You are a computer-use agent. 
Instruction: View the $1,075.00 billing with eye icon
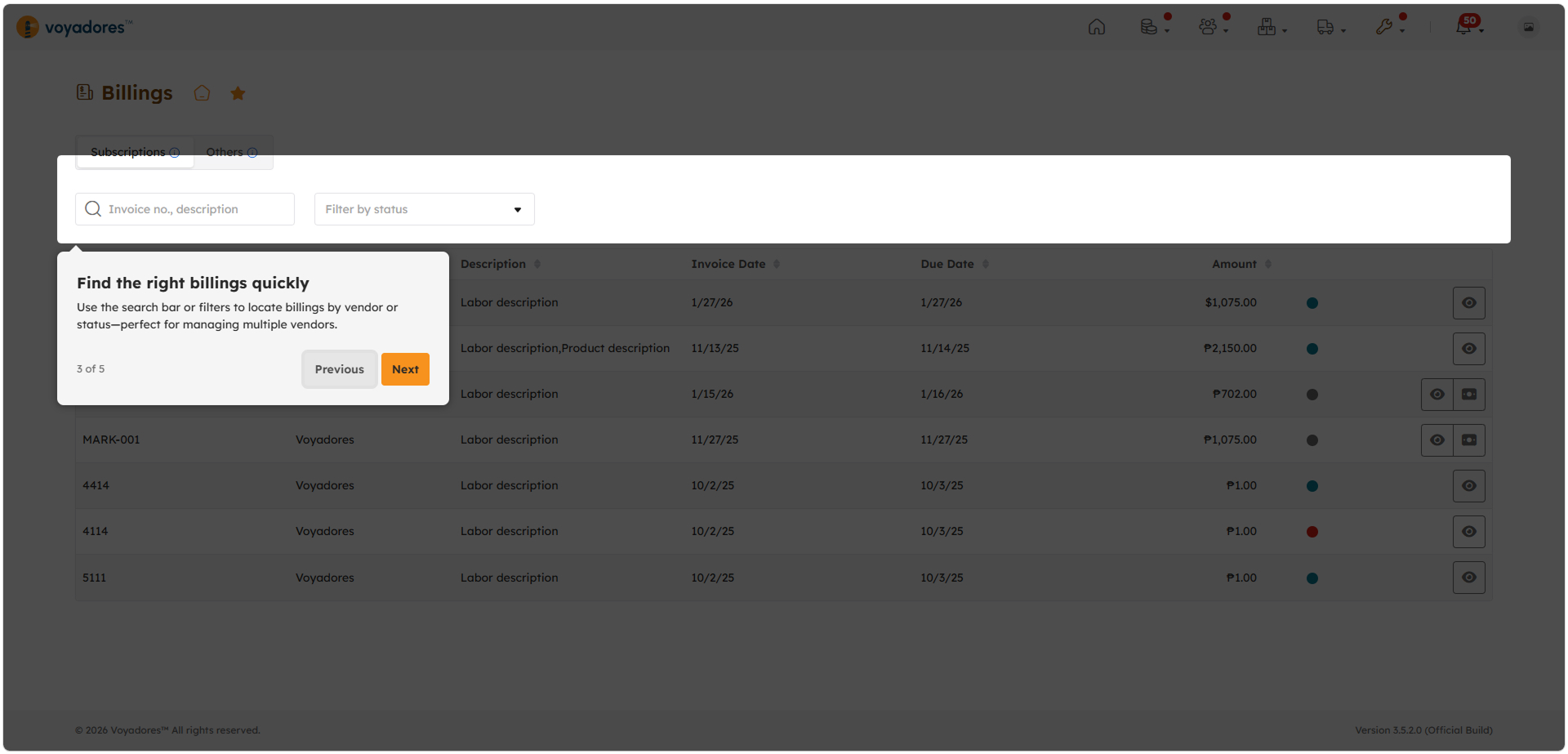[x=1469, y=303]
